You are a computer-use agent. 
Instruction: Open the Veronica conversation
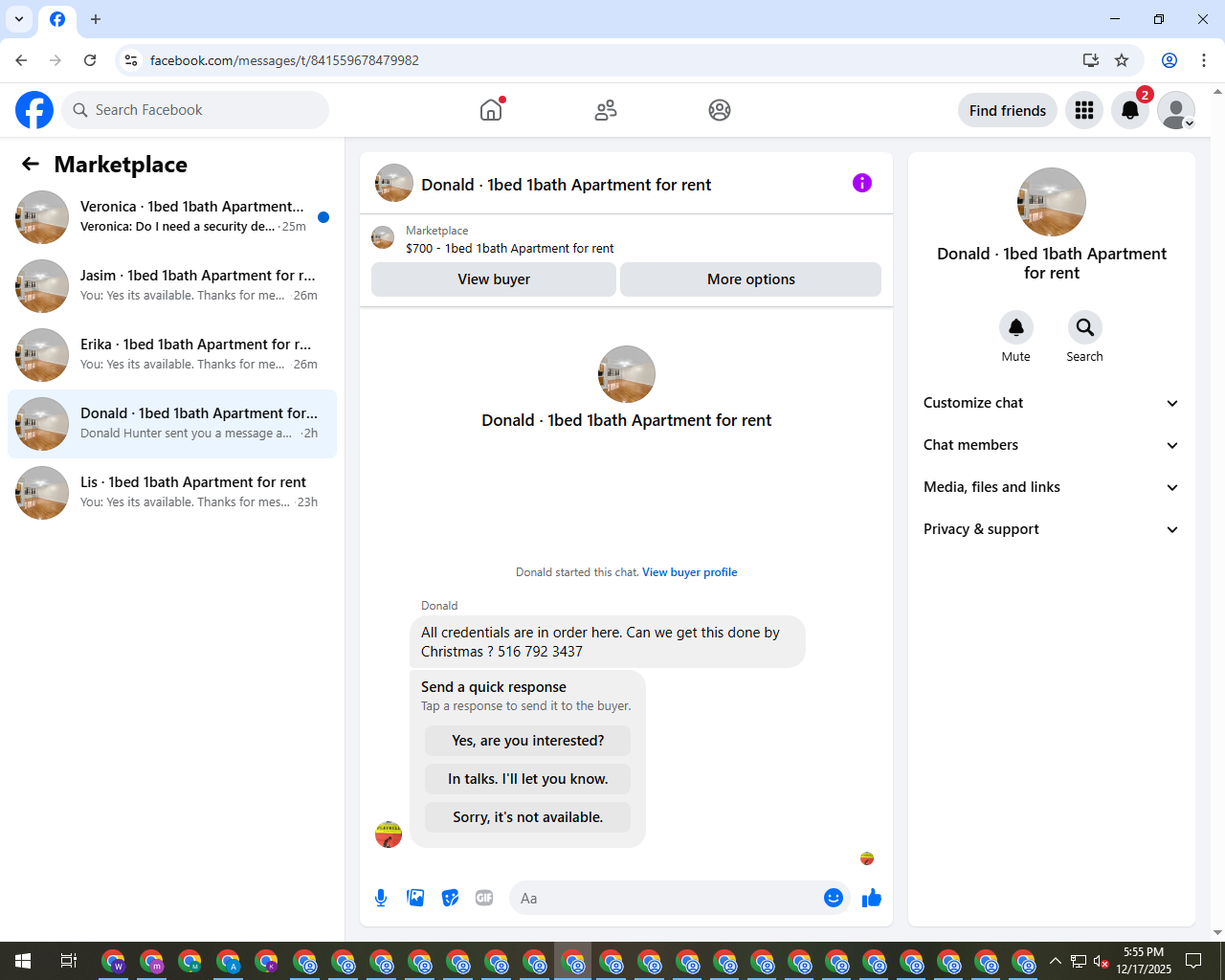(172, 217)
